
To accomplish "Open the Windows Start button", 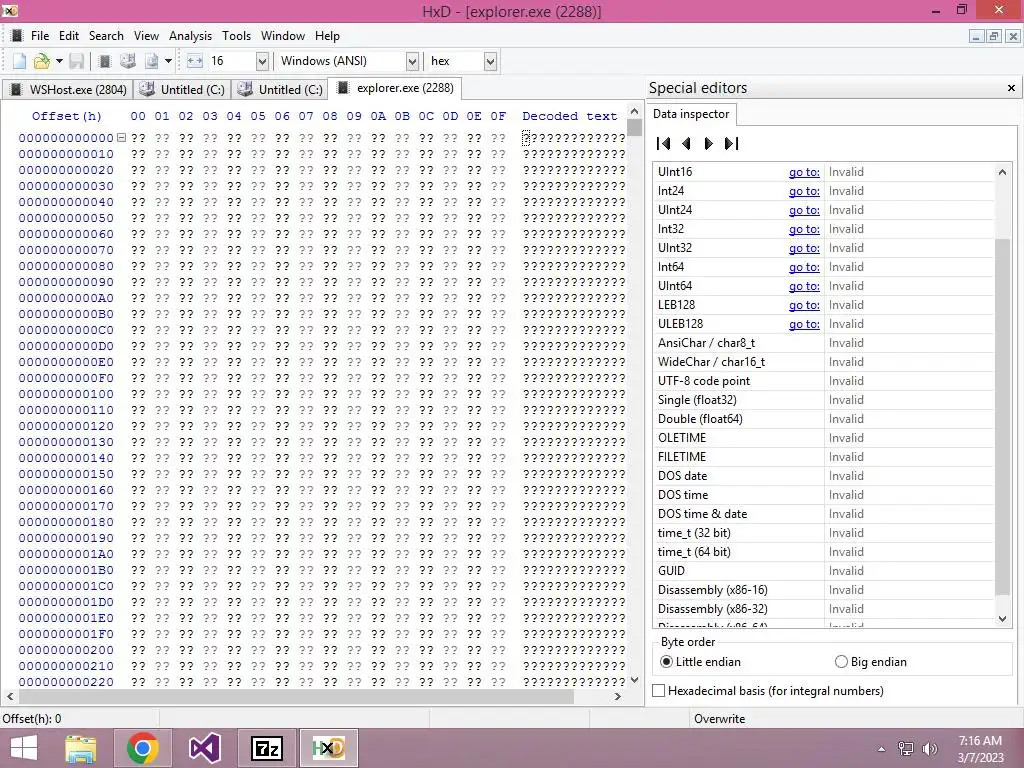I will [24, 748].
